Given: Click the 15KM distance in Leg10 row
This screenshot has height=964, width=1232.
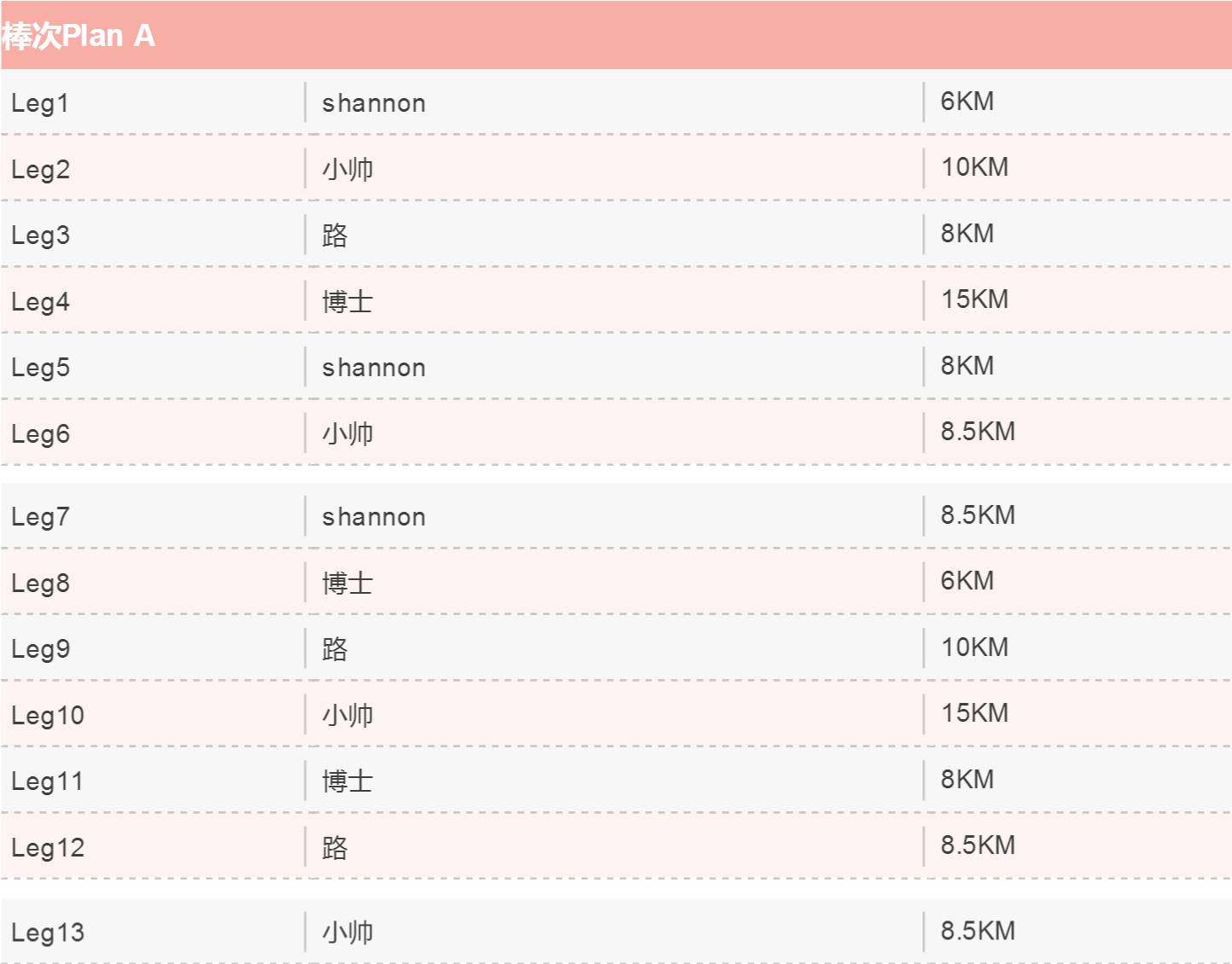Looking at the screenshot, I should pyautogui.click(x=974, y=713).
